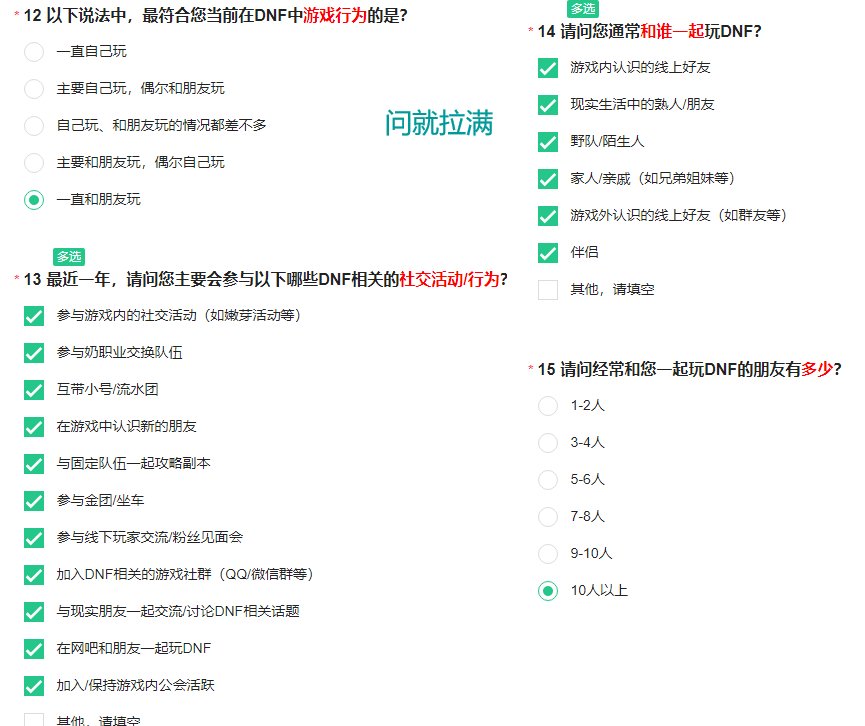Uncheck 参与奶职业交换队伍 checkbox

click(34, 353)
